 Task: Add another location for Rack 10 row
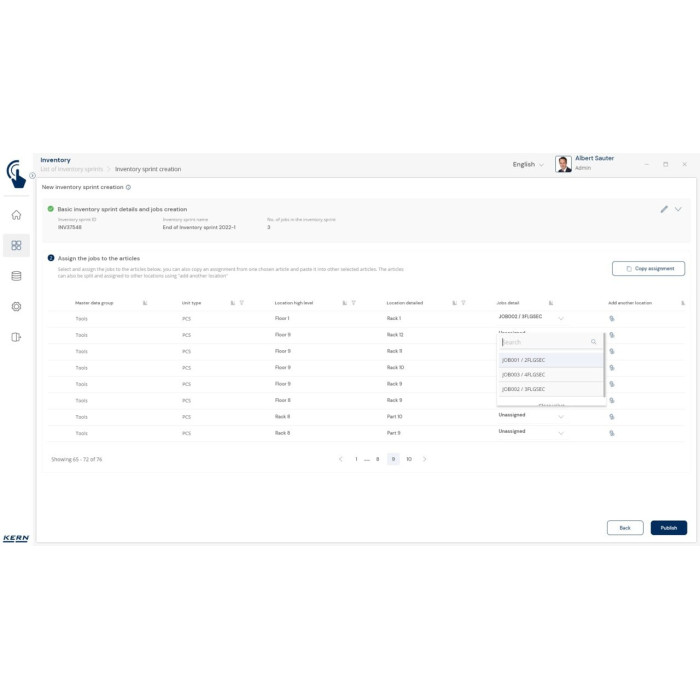[x=612, y=368]
